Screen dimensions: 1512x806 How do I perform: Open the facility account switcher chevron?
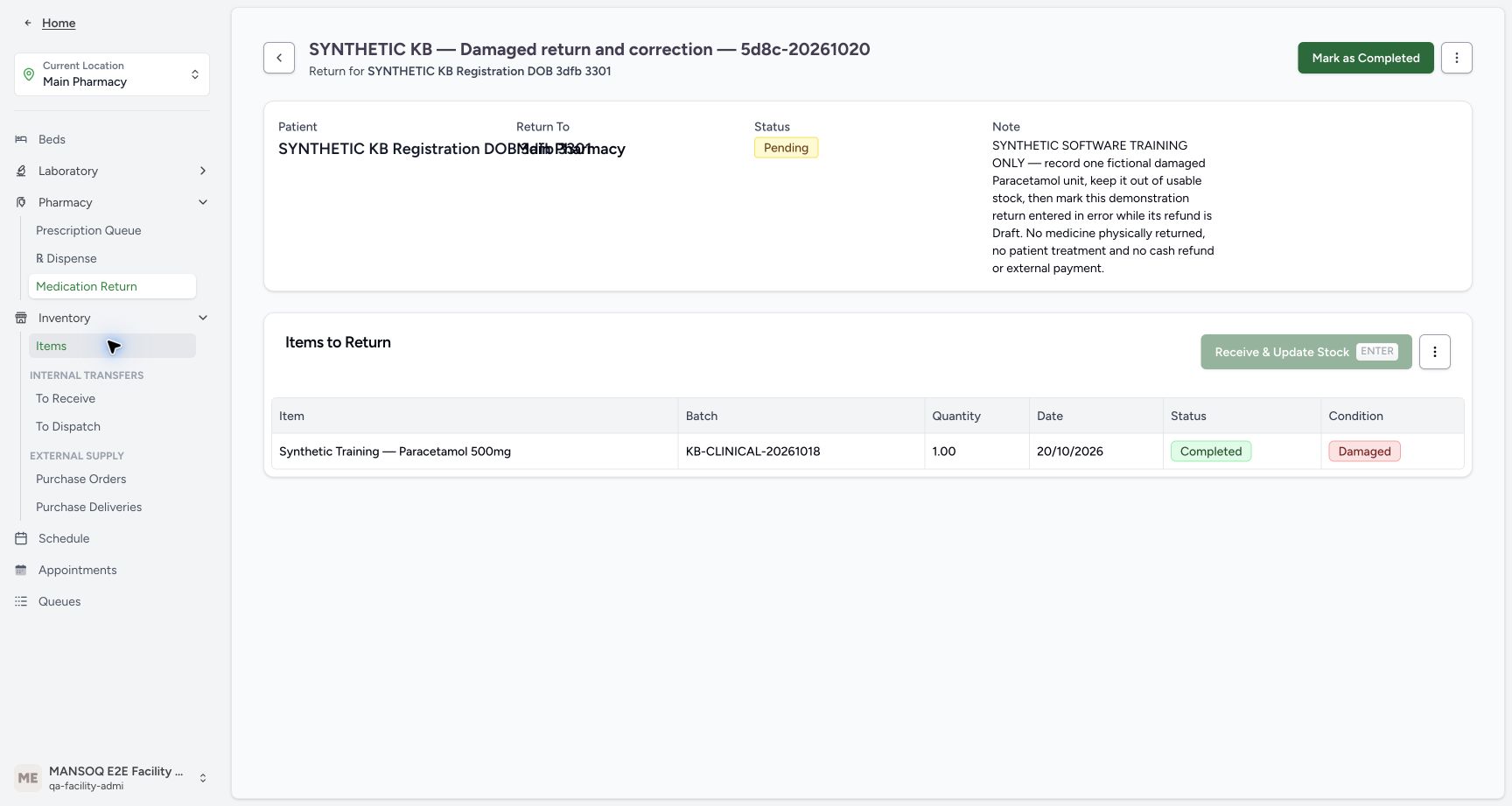tap(203, 778)
